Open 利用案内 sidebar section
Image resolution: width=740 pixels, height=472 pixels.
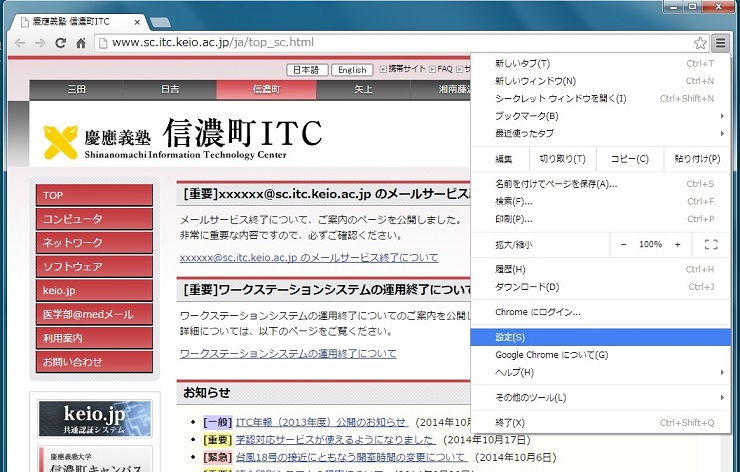click(94, 338)
